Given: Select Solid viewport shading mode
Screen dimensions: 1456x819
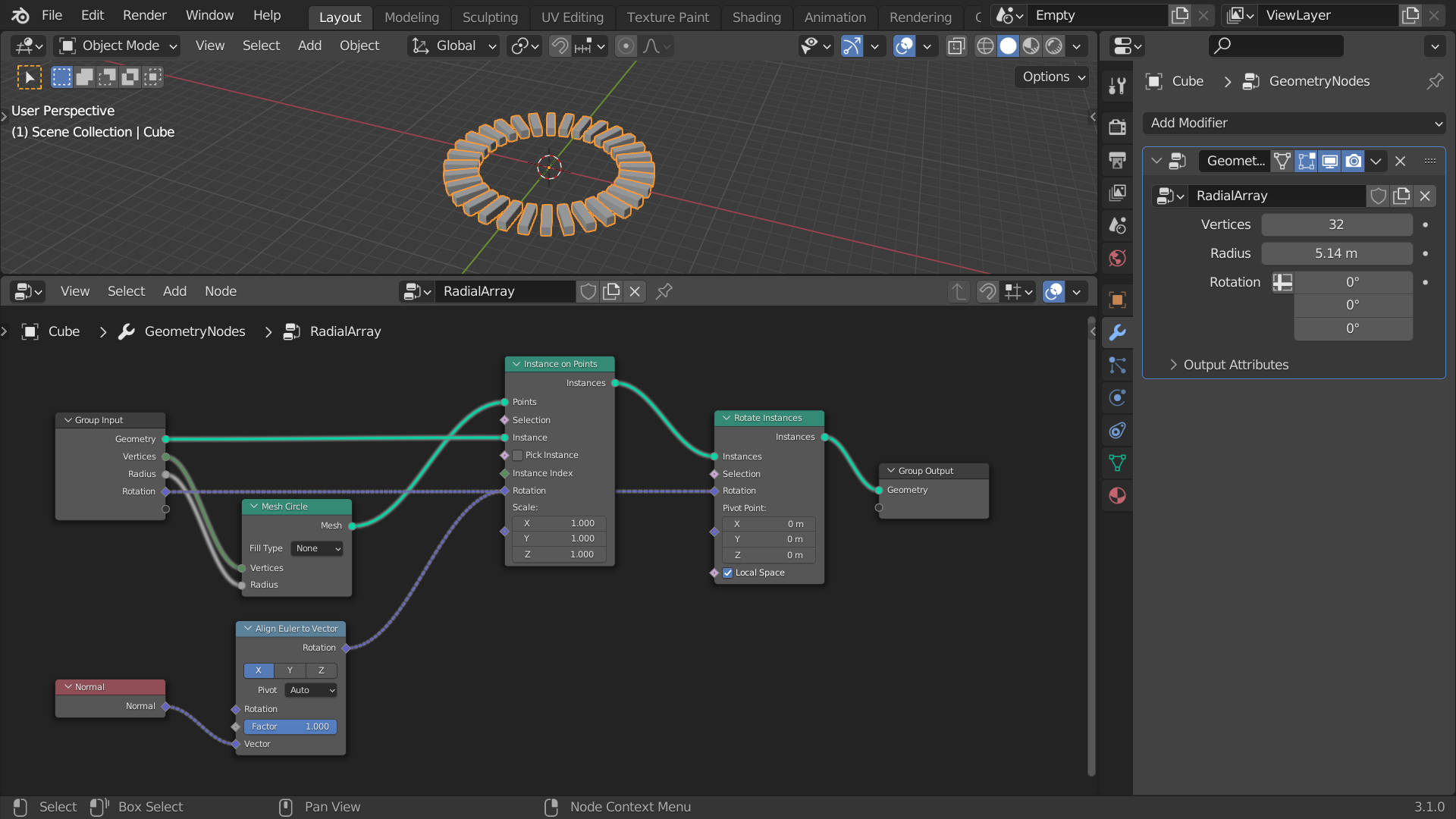Looking at the screenshot, I should tap(1008, 46).
